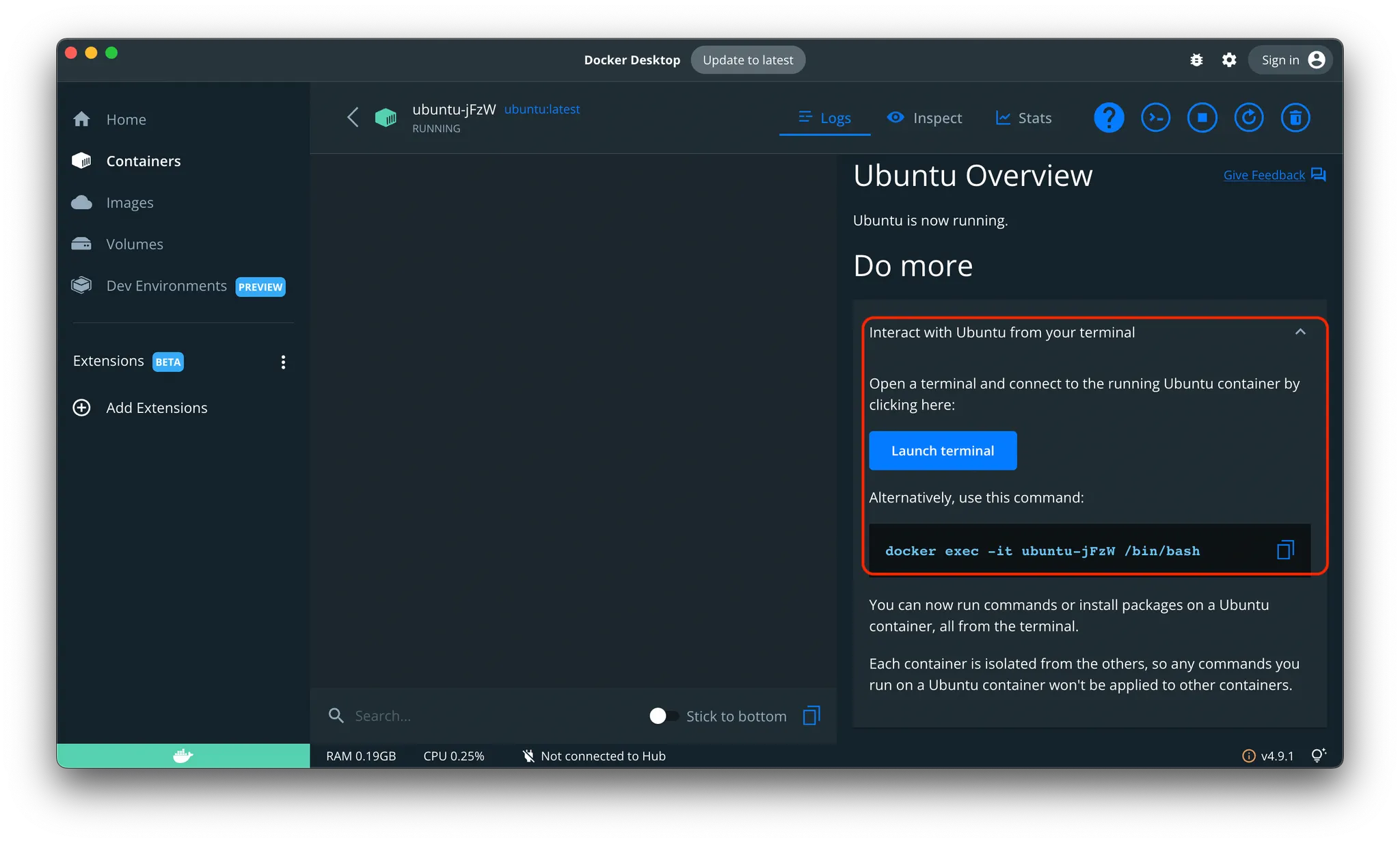Go back with the left chevron

(353, 118)
